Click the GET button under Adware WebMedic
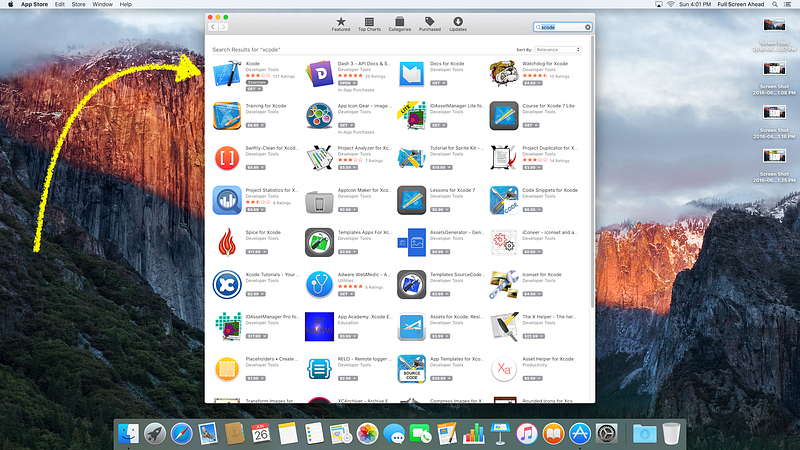The width and height of the screenshot is (800, 450). coord(346,294)
